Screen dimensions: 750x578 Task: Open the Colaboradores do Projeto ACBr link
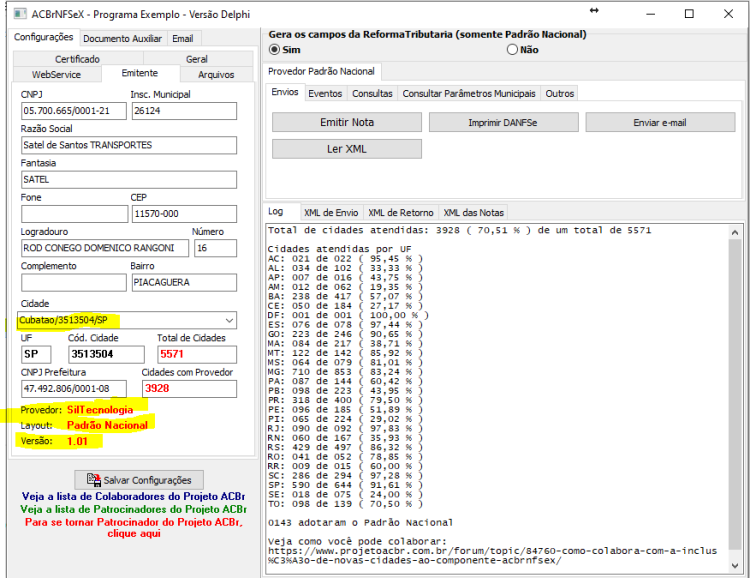(x=133, y=496)
